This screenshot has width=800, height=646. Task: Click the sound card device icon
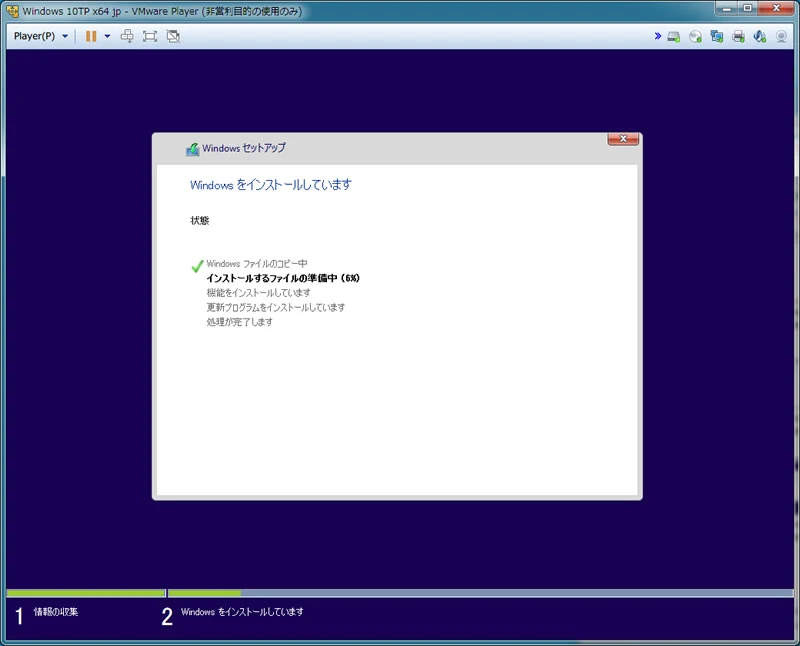(x=759, y=37)
